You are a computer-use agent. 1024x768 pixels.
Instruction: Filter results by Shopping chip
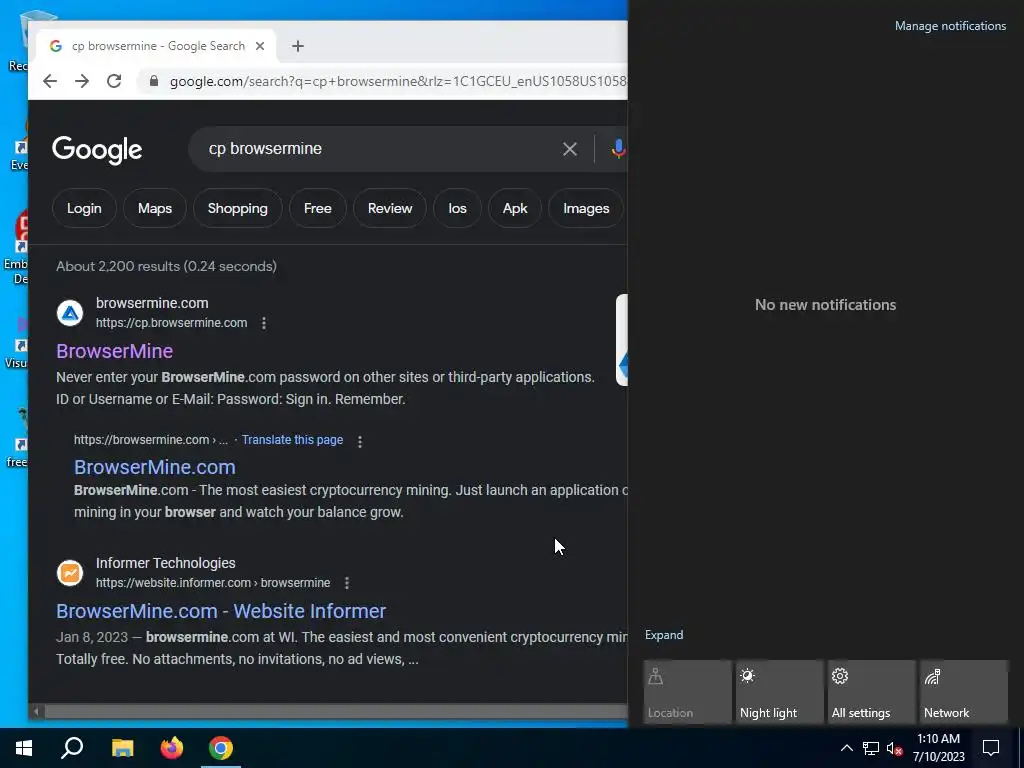(238, 208)
